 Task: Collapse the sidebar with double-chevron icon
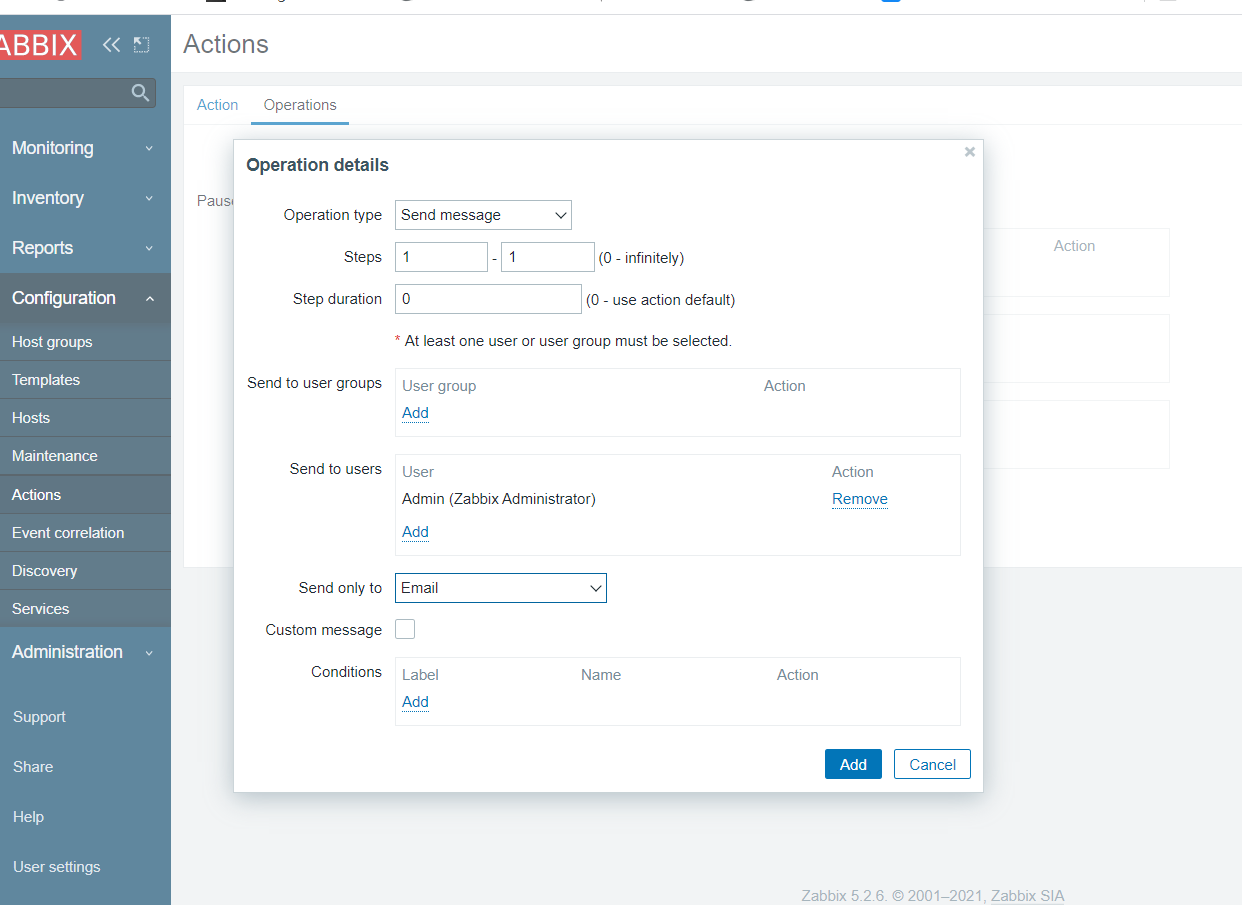pos(111,45)
